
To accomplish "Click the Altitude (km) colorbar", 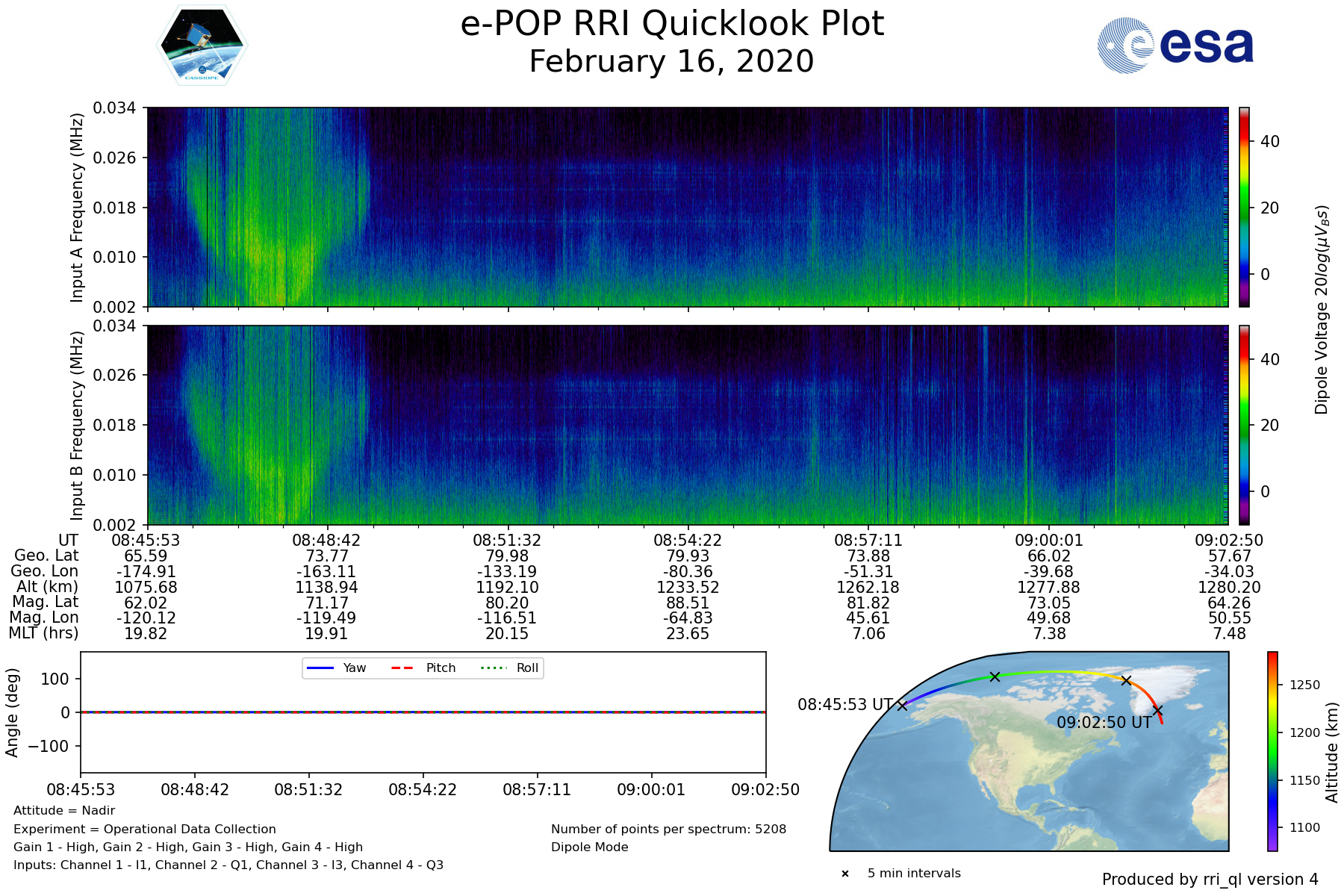I will [x=1272, y=751].
